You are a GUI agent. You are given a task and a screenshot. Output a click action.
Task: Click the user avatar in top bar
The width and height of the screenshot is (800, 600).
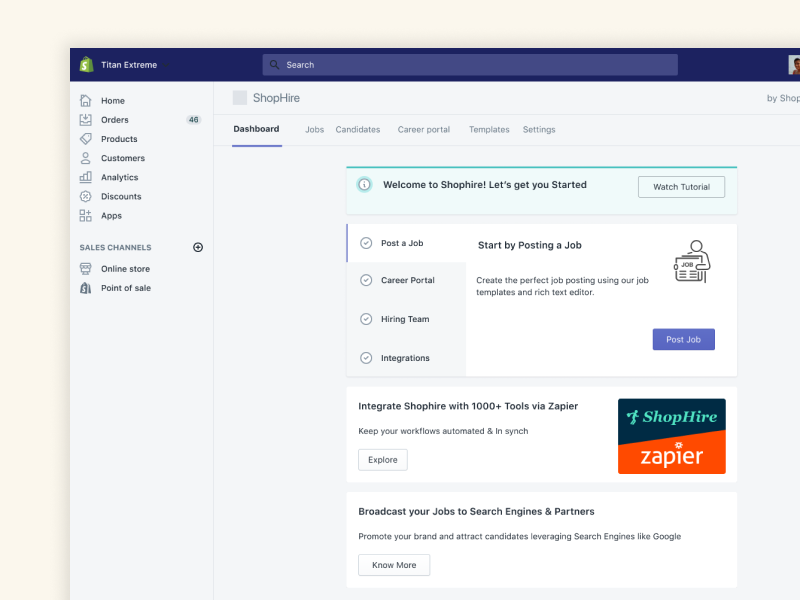point(794,65)
